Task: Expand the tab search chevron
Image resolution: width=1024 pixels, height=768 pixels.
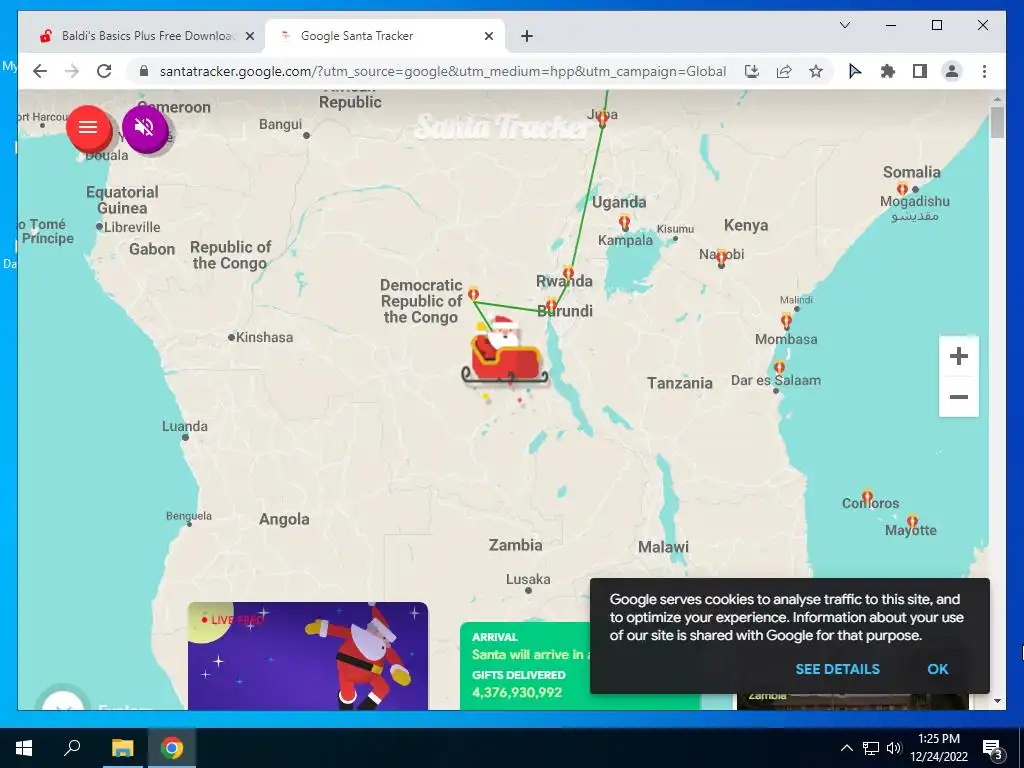Action: click(844, 25)
